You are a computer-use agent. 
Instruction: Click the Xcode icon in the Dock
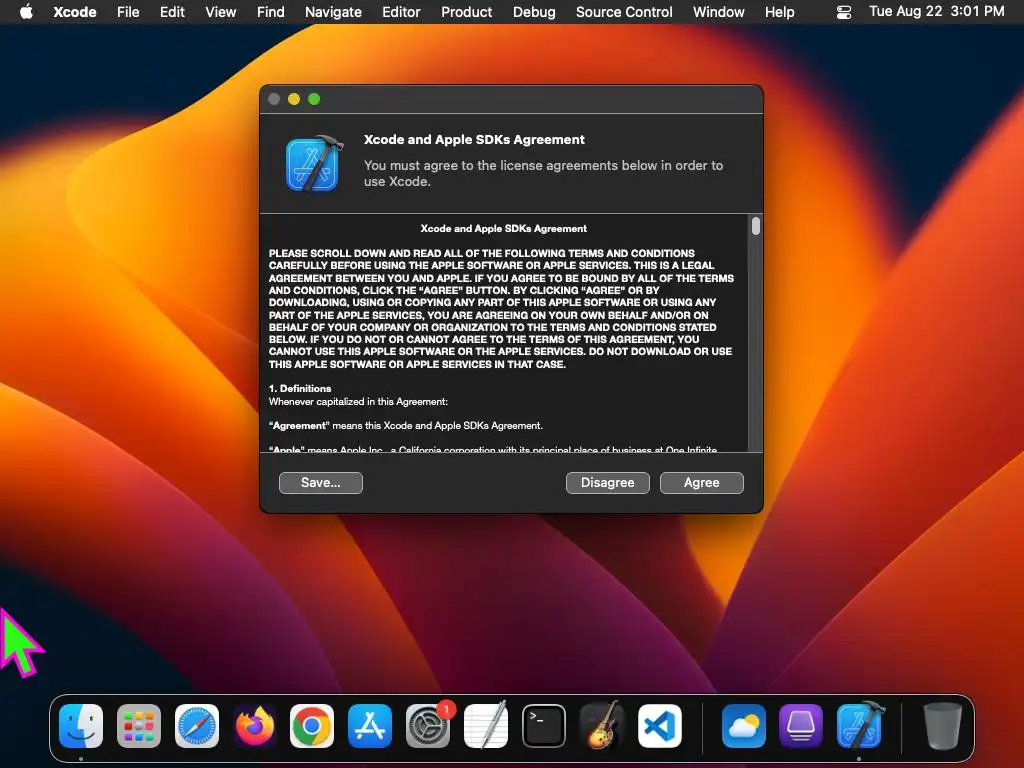click(859, 726)
